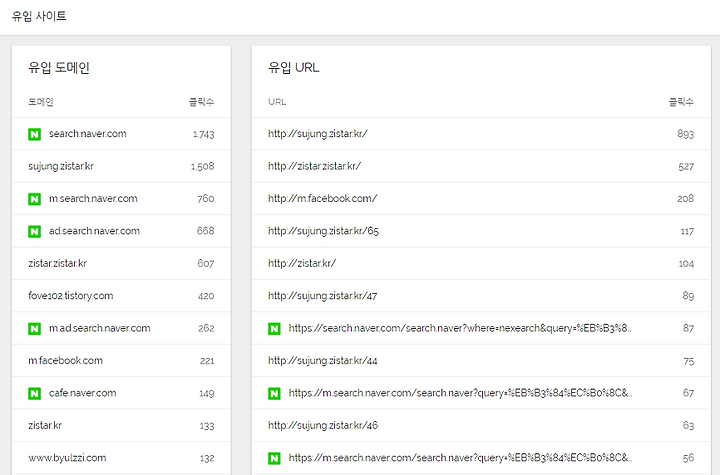The width and height of the screenshot is (720, 475).
Task: Open the m.search.naver.com URL with 67 clicks
Action: (x=460, y=393)
